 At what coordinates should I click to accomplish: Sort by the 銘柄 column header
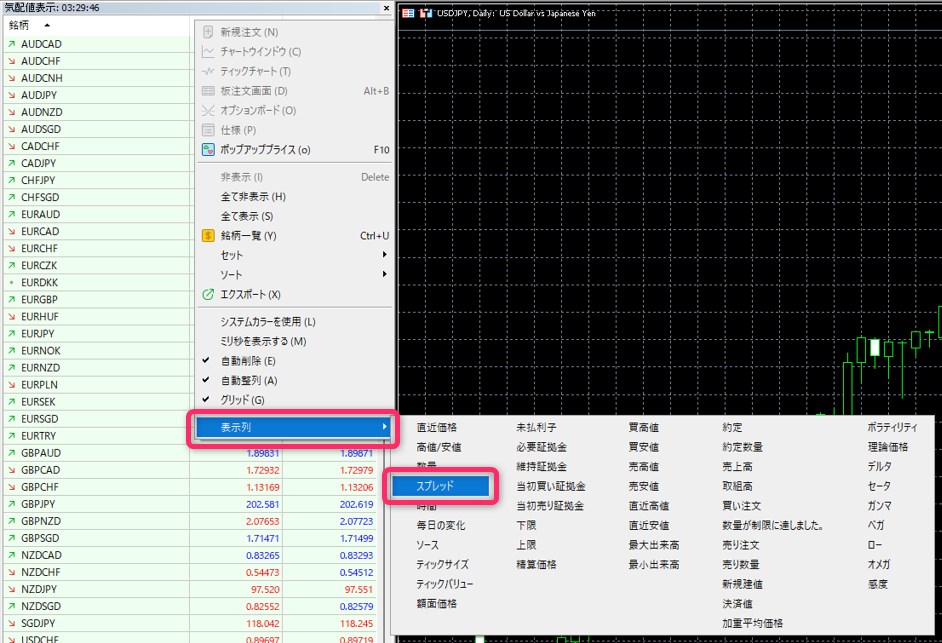click(20, 25)
